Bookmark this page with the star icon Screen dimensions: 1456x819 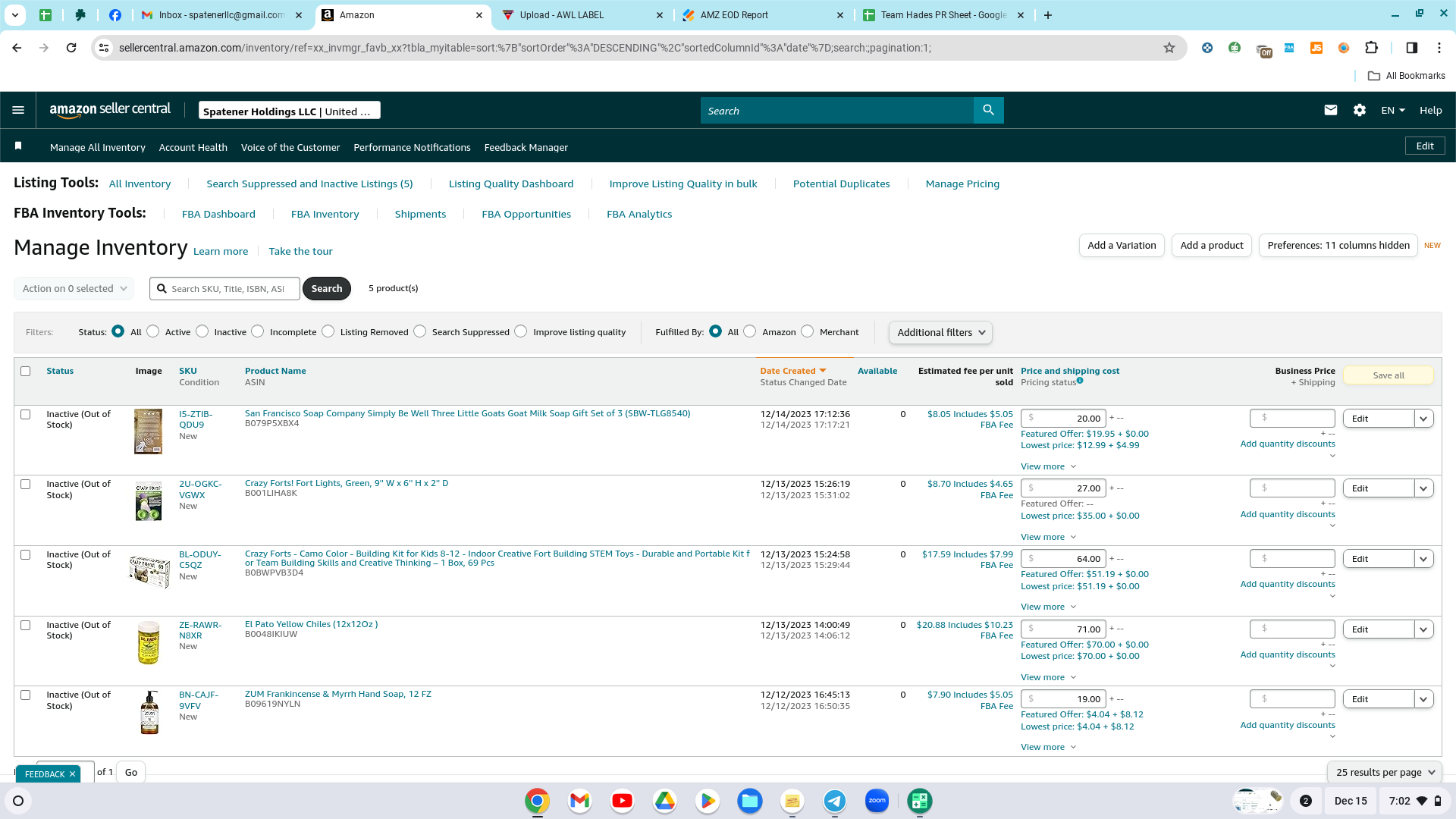tap(1169, 48)
